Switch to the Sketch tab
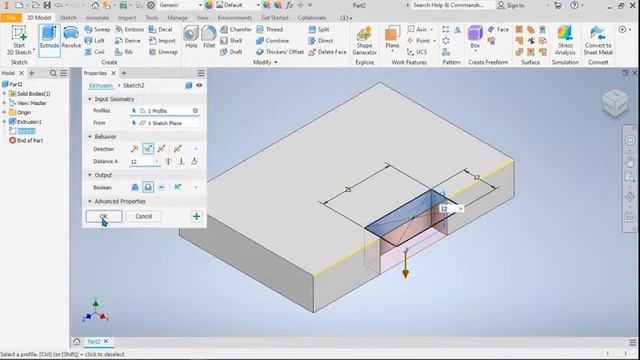The image size is (640, 360). pyautogui.click(x=68, y=18)
